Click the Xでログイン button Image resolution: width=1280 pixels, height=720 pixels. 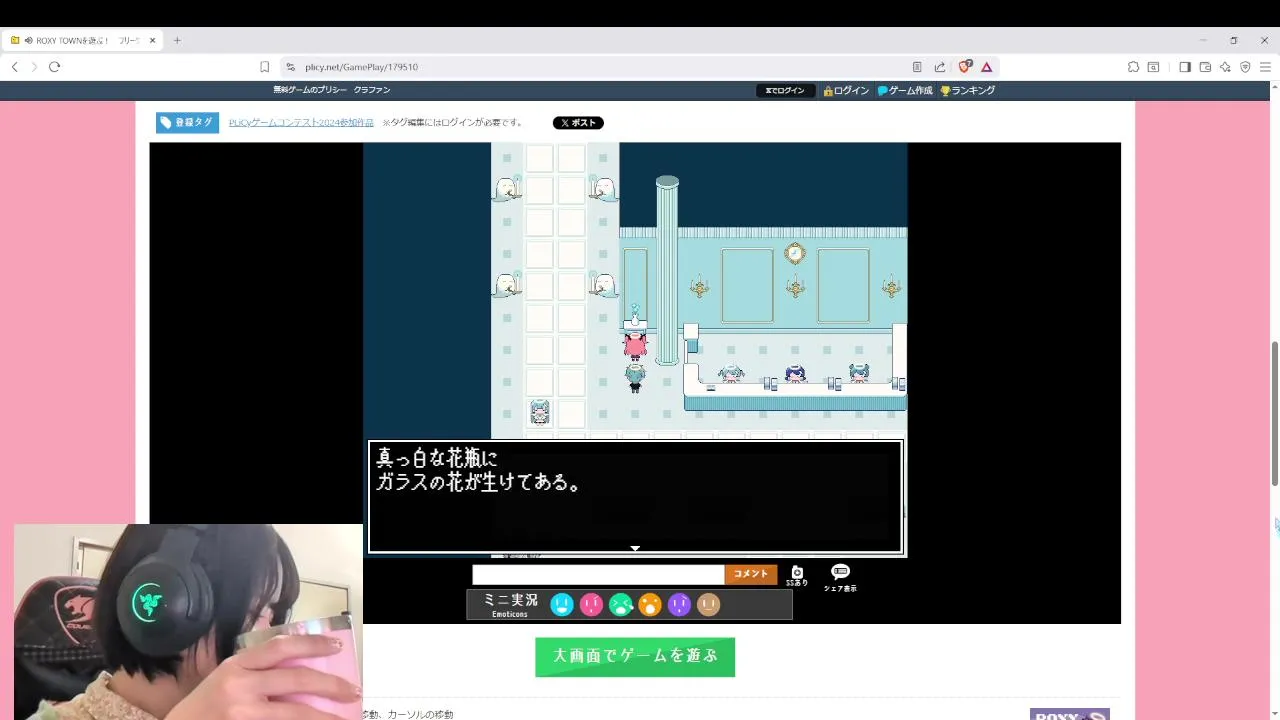pyautogui.click(x=785, y=90)
